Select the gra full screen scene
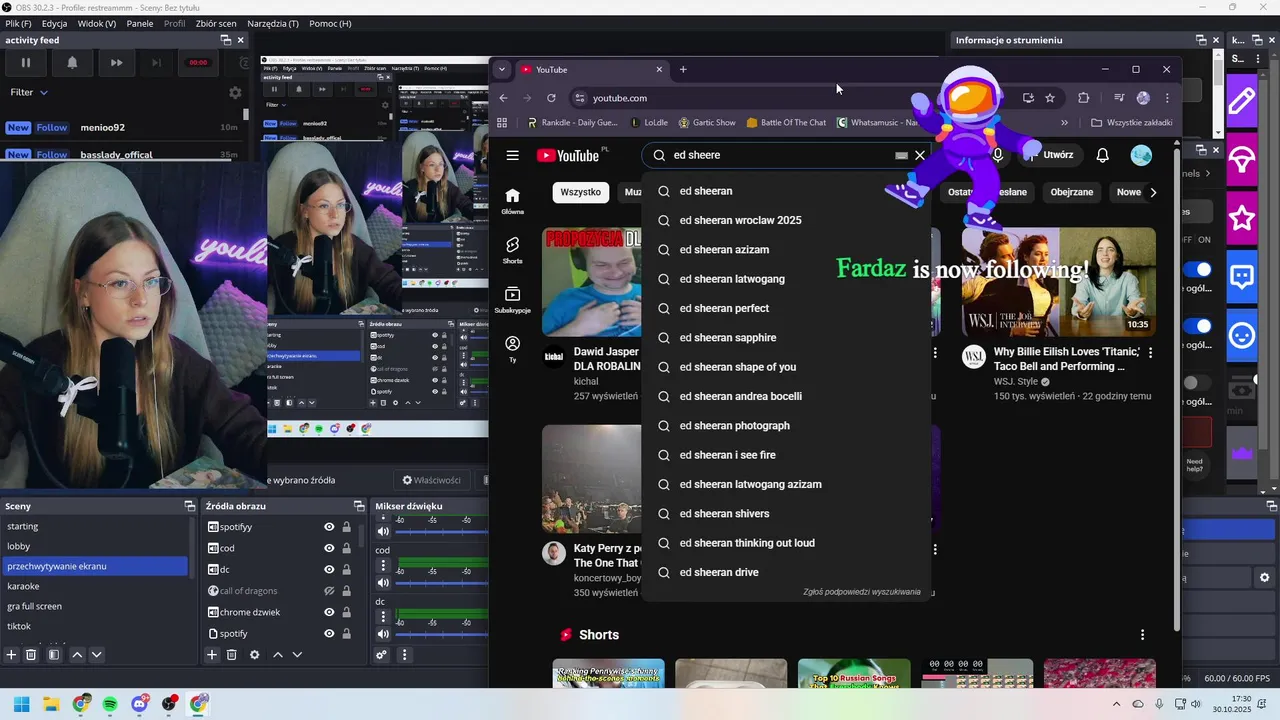 click(x=94, y=606)
